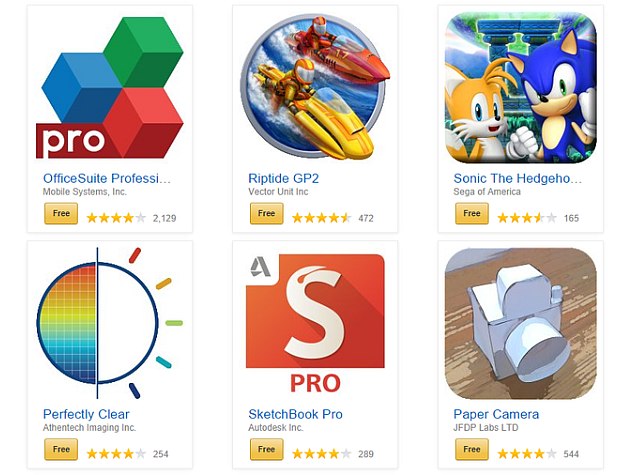The image size is (635, 475).
Task: Get Riptide GP2 with the Free button
Action: pyautogui.click(x=266, y=213)
